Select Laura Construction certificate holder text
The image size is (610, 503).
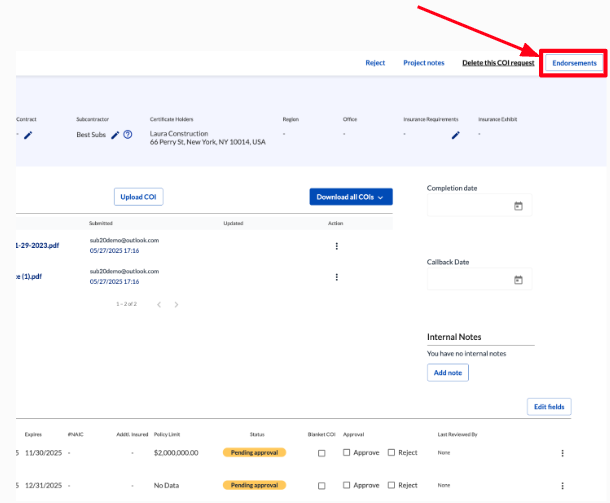point(179,133)
